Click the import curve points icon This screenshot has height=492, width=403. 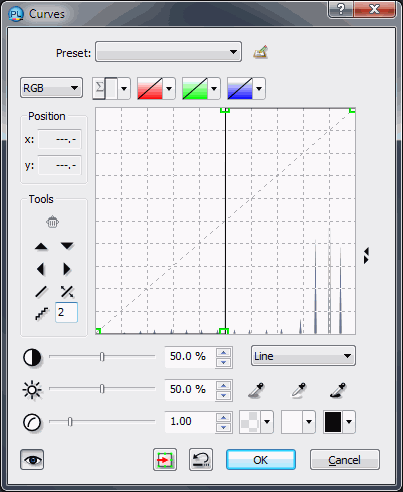point(165,460)
